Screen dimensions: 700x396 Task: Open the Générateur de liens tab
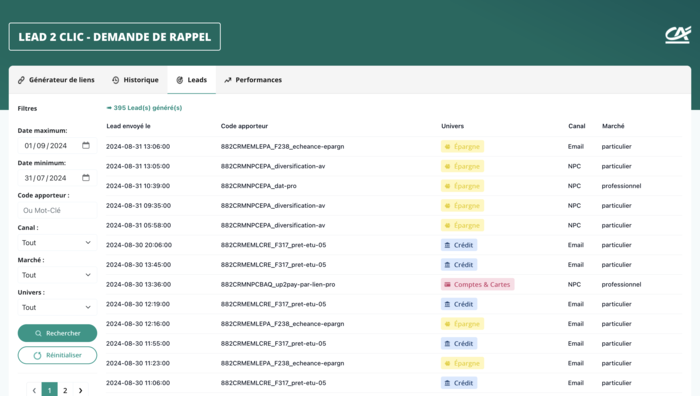pyautogui.click(x=56, y=80)
